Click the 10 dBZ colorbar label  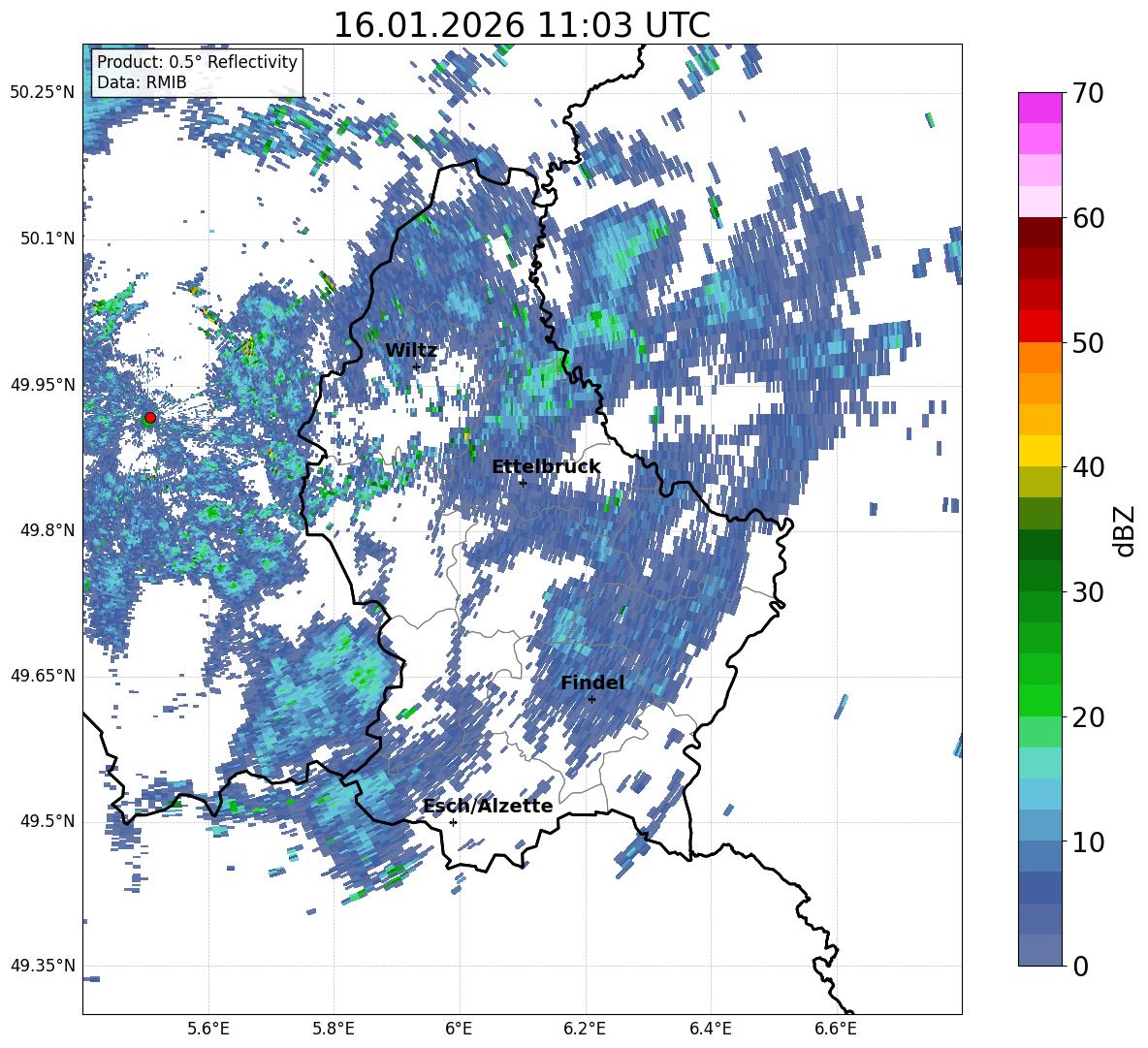pos(1089,842)
